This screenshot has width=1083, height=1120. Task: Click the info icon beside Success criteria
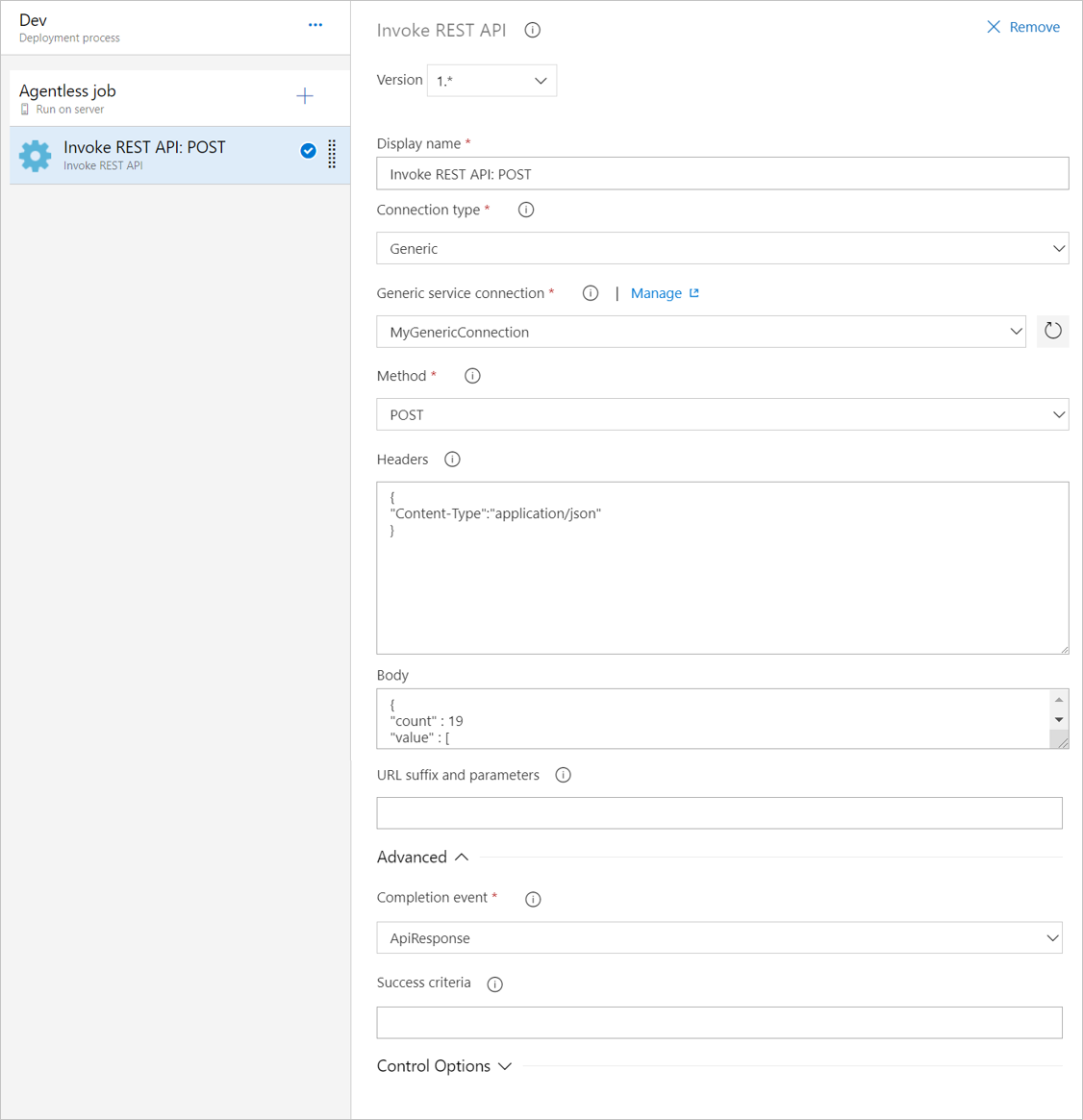point(494,983)
